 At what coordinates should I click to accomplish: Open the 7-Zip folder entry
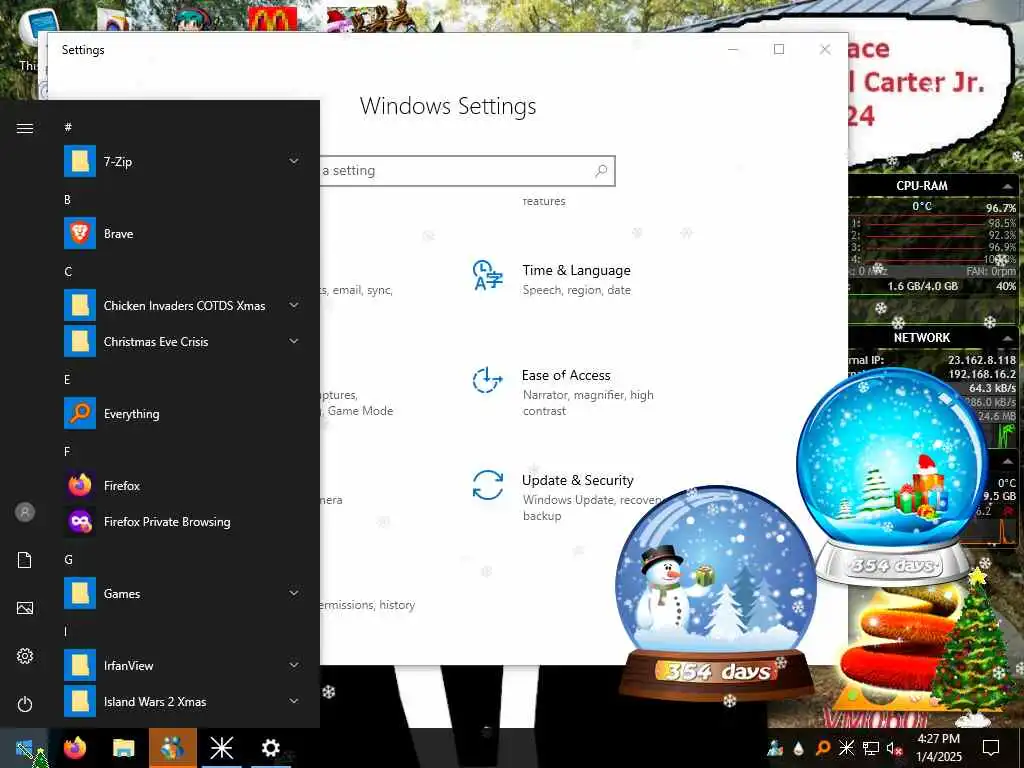(183, 161)
